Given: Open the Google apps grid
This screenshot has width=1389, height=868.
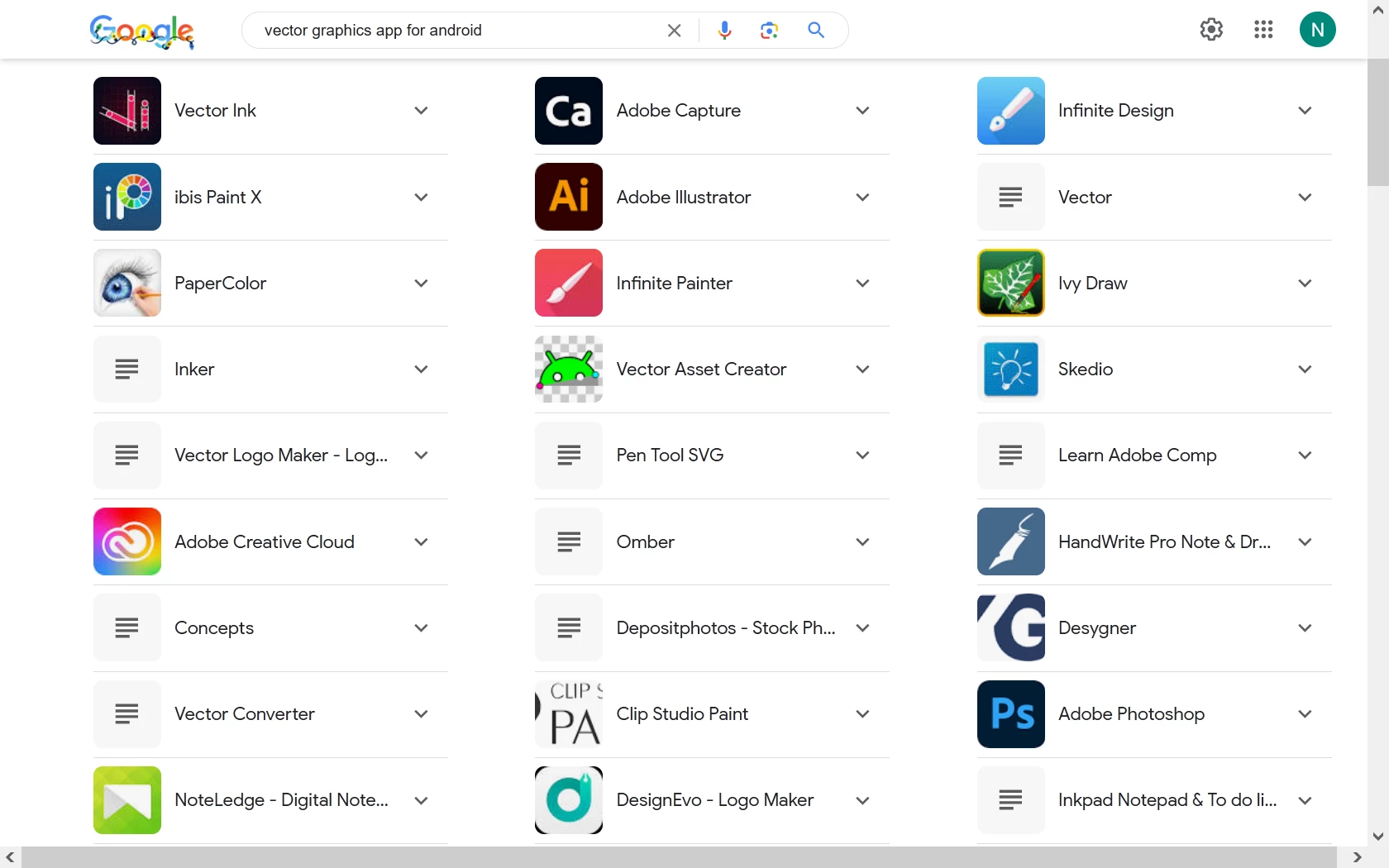Looking at the screenshot, I should [x=1263, y=30].
